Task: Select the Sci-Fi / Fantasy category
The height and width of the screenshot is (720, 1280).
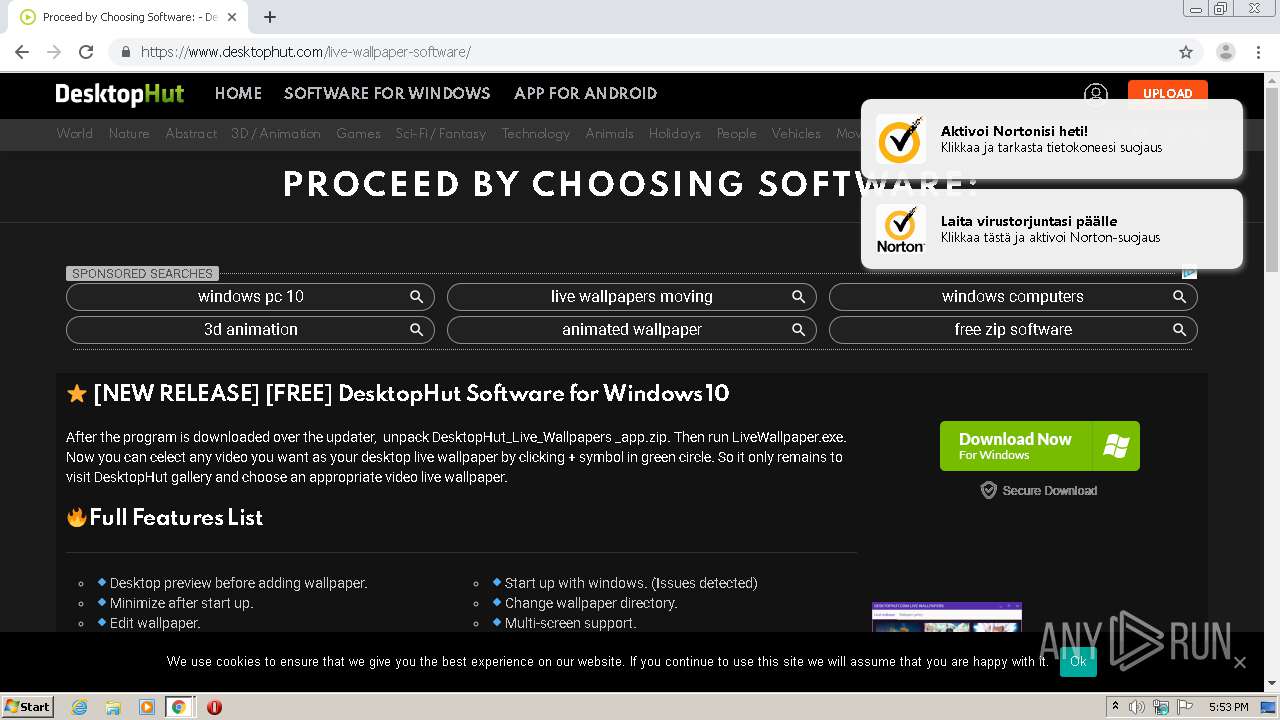Action: [441, 133]
